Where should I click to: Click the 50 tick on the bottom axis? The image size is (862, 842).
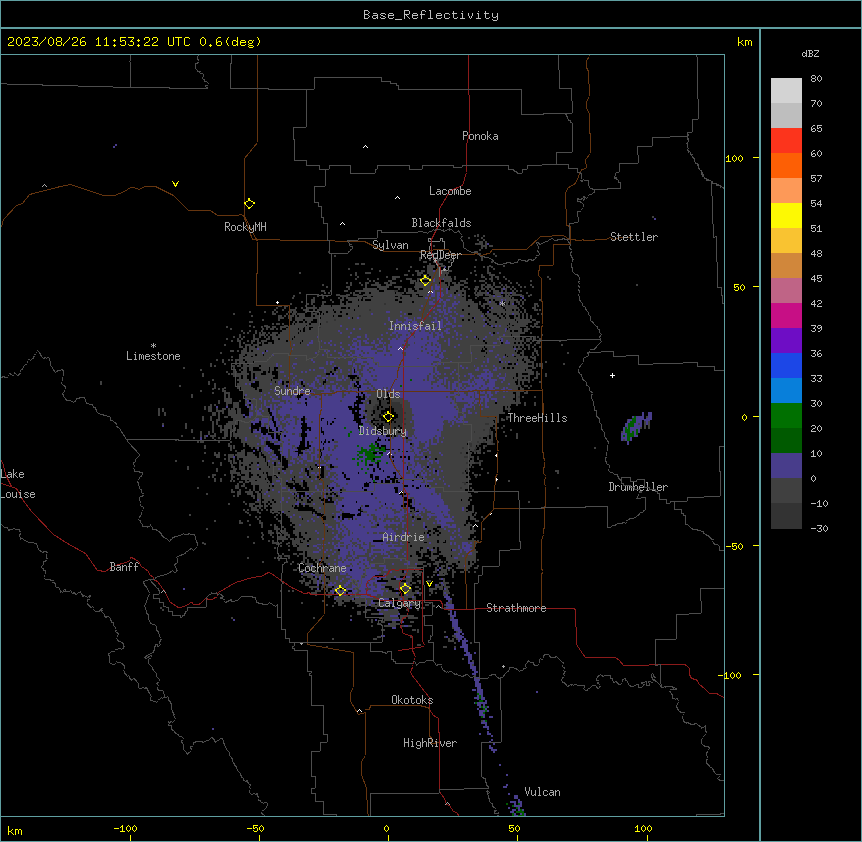point(515,829)
